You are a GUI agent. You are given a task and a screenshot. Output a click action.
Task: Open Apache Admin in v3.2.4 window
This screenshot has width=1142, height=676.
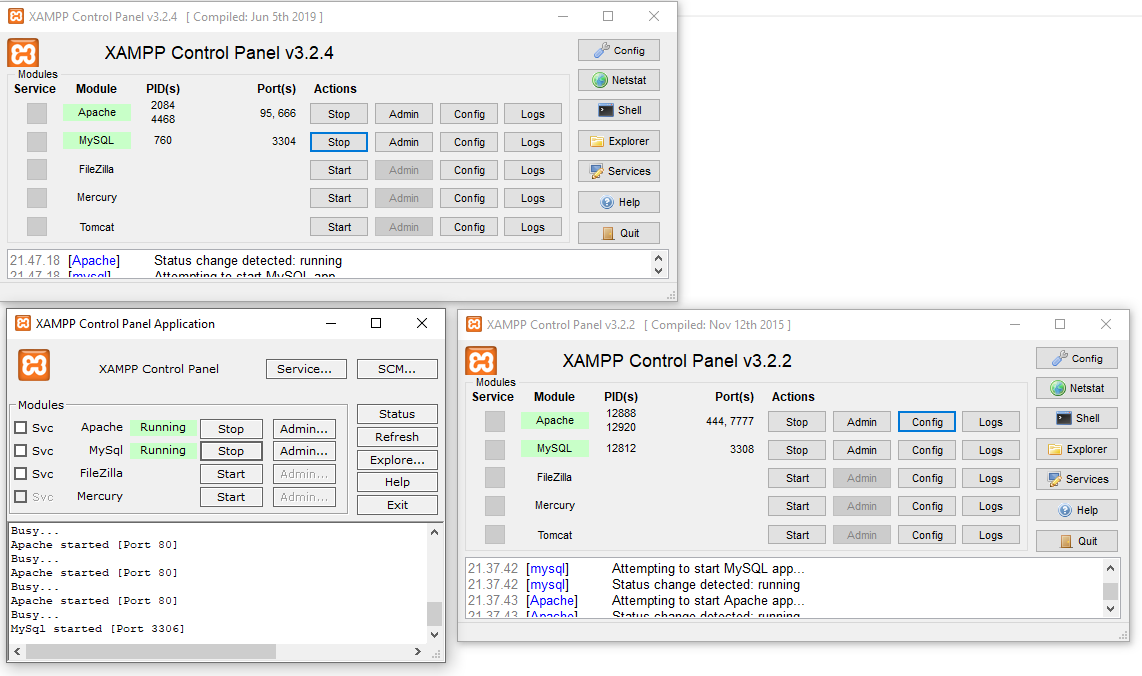[403, 114]
